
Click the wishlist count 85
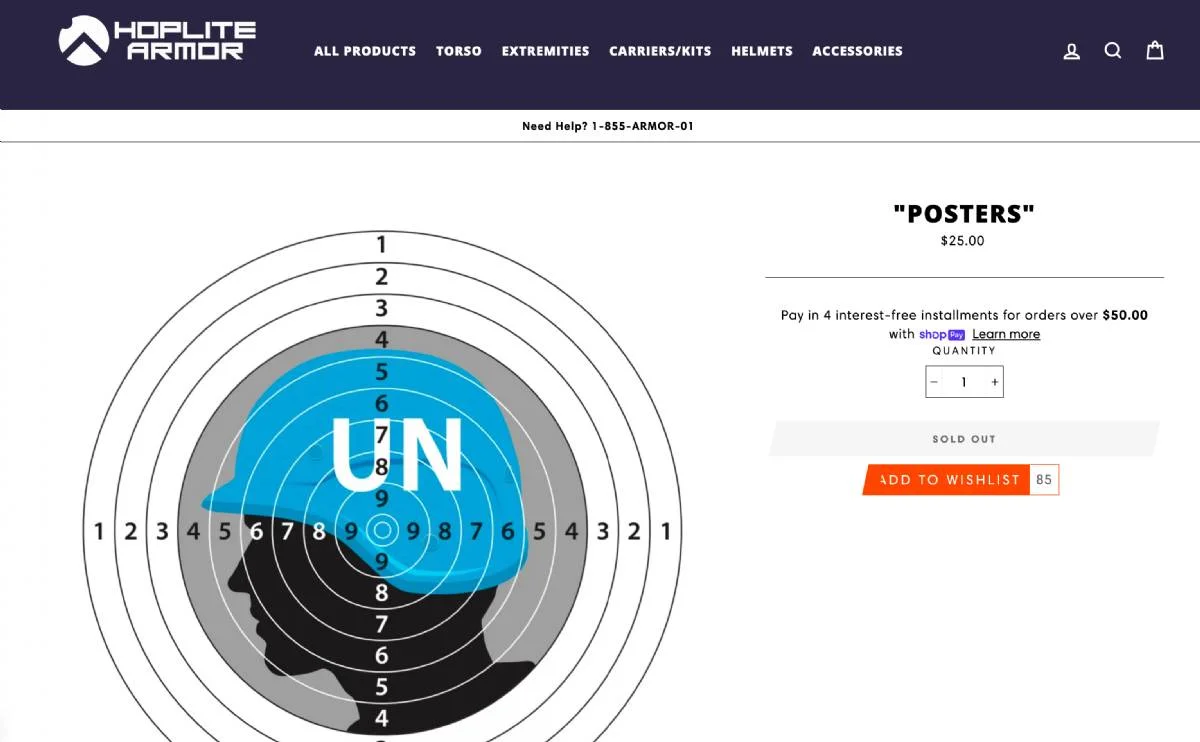coord(1044,480)
